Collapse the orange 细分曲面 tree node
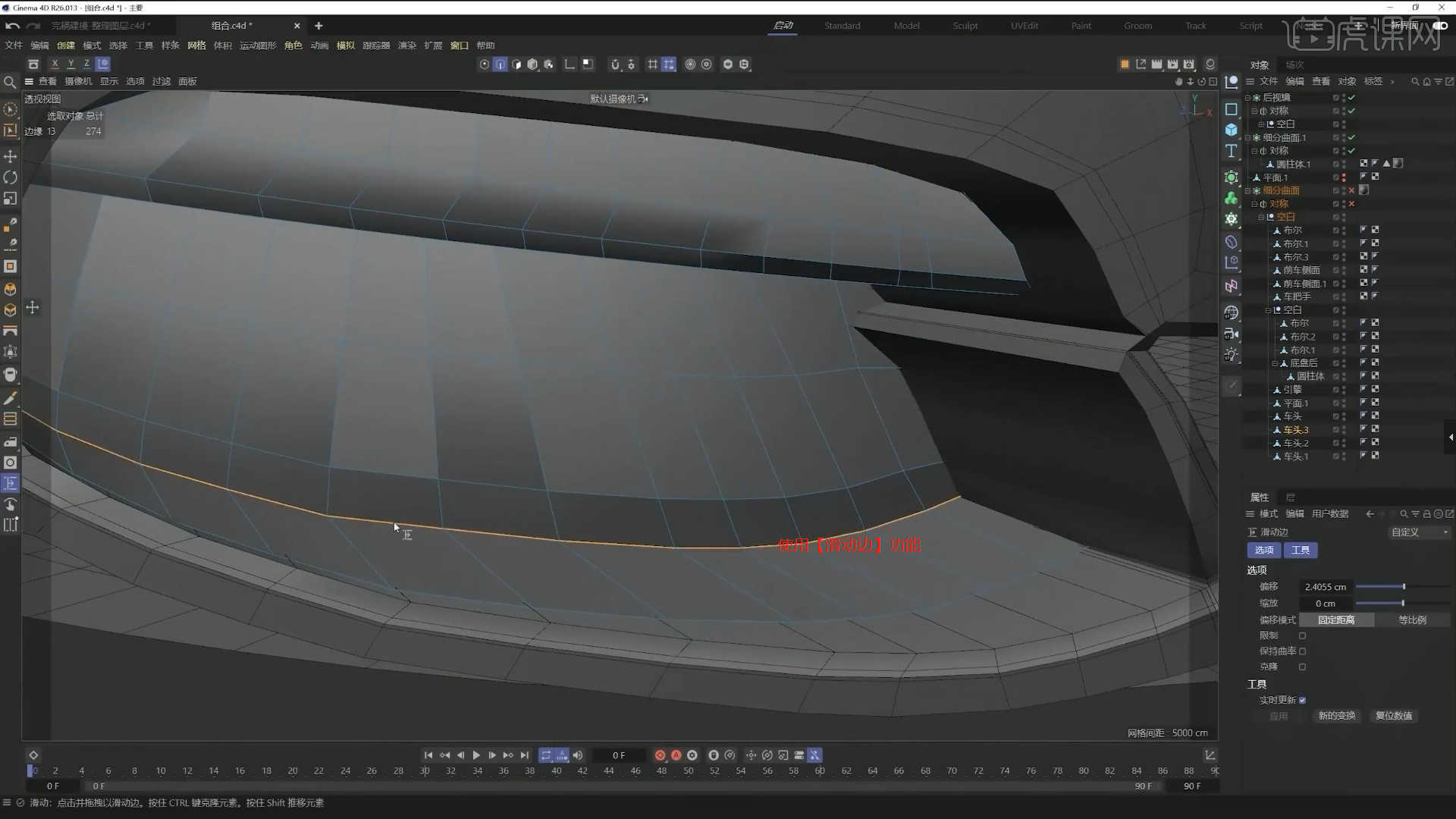The height and width of the screenshot is (819, 1456). coord(1248,191)
